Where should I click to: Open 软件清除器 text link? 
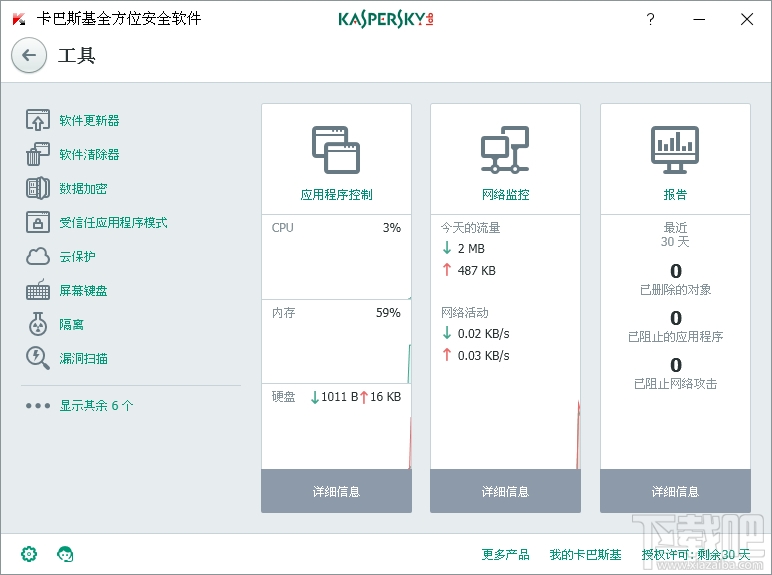click(x=89, y=155)
